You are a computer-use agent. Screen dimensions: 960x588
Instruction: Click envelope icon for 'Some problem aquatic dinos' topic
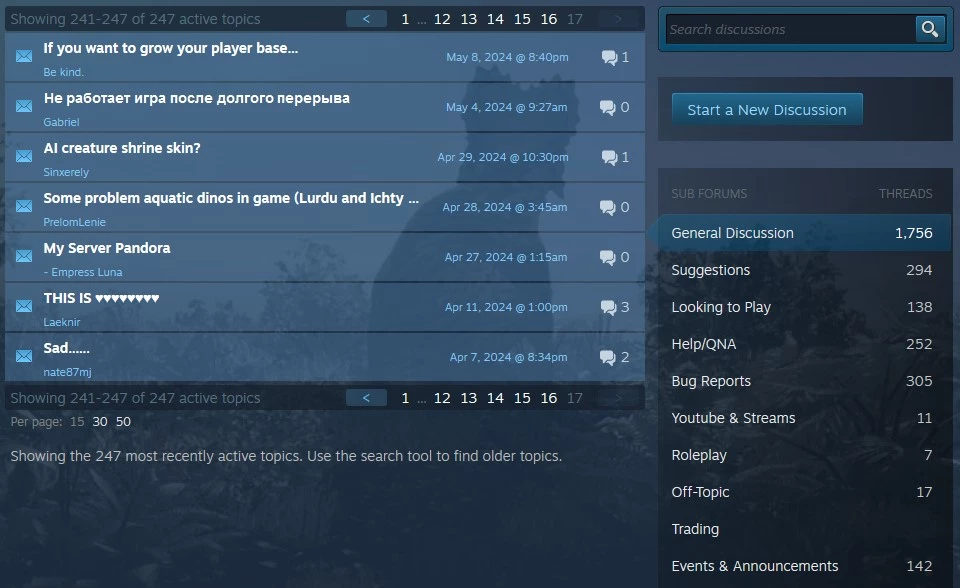pos(24,206)
